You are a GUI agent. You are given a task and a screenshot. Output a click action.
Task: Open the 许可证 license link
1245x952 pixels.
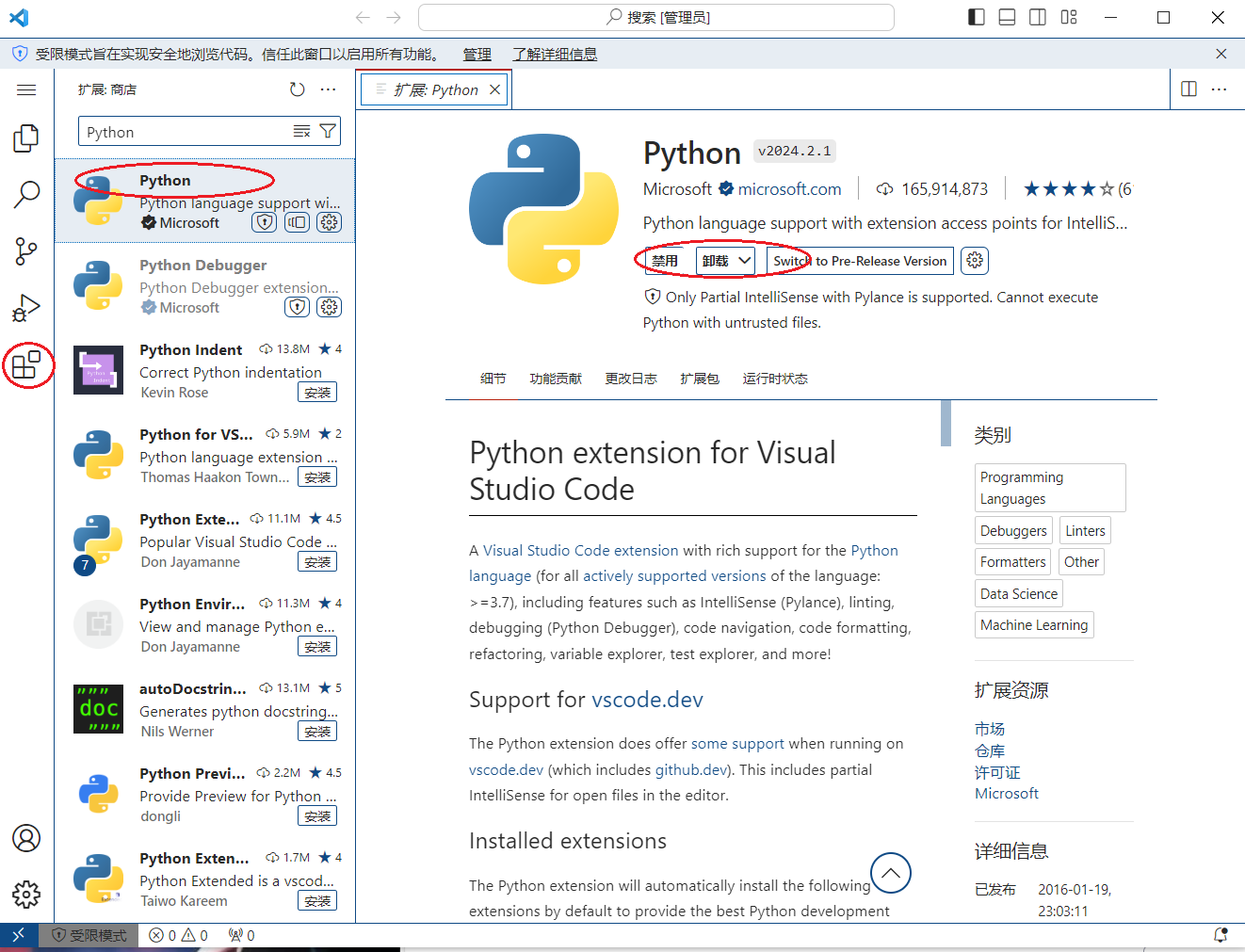coord(997,772)
